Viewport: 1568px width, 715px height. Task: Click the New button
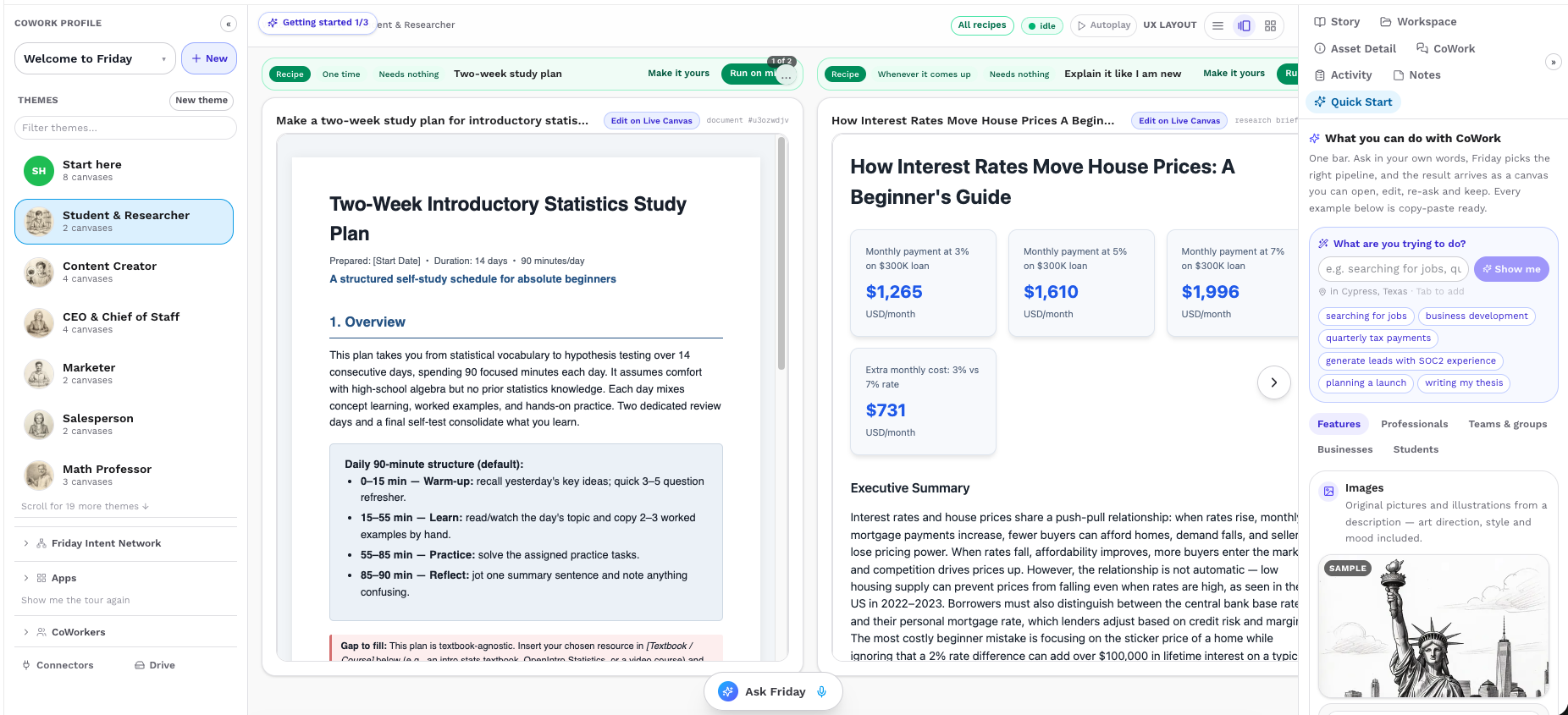[x=209, y=58]
